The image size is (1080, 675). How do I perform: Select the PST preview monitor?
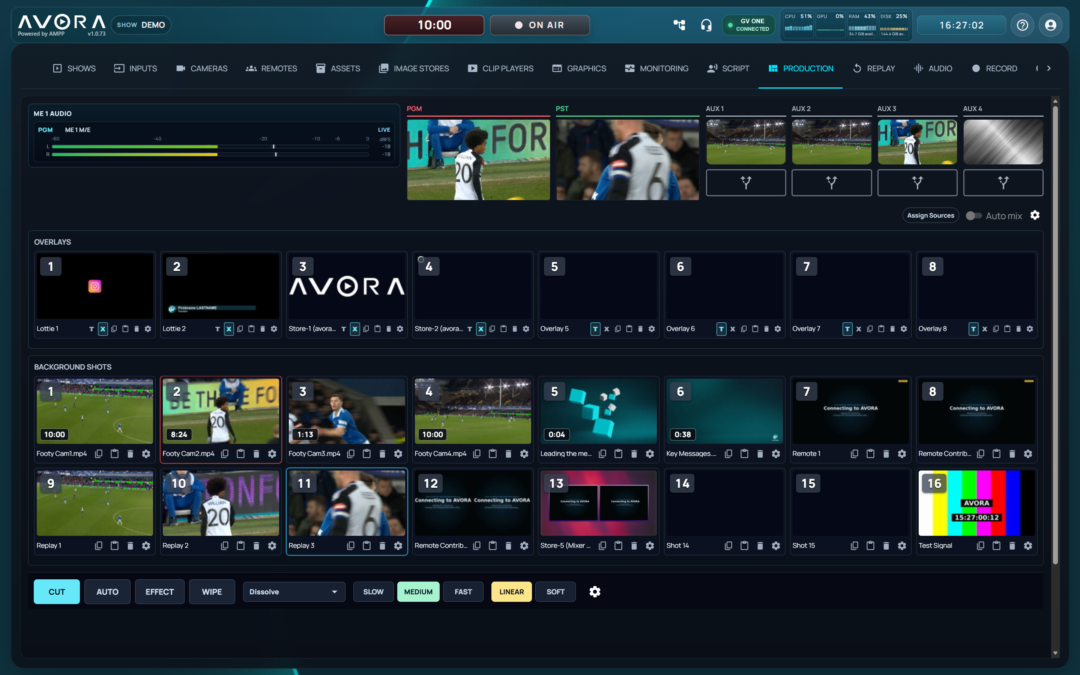pos(627,159)
